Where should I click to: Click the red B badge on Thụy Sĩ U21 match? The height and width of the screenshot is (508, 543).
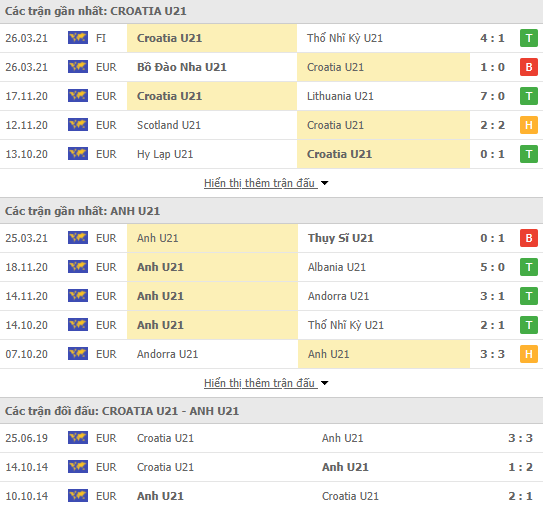pyautogui.click(x=528, y=238)
